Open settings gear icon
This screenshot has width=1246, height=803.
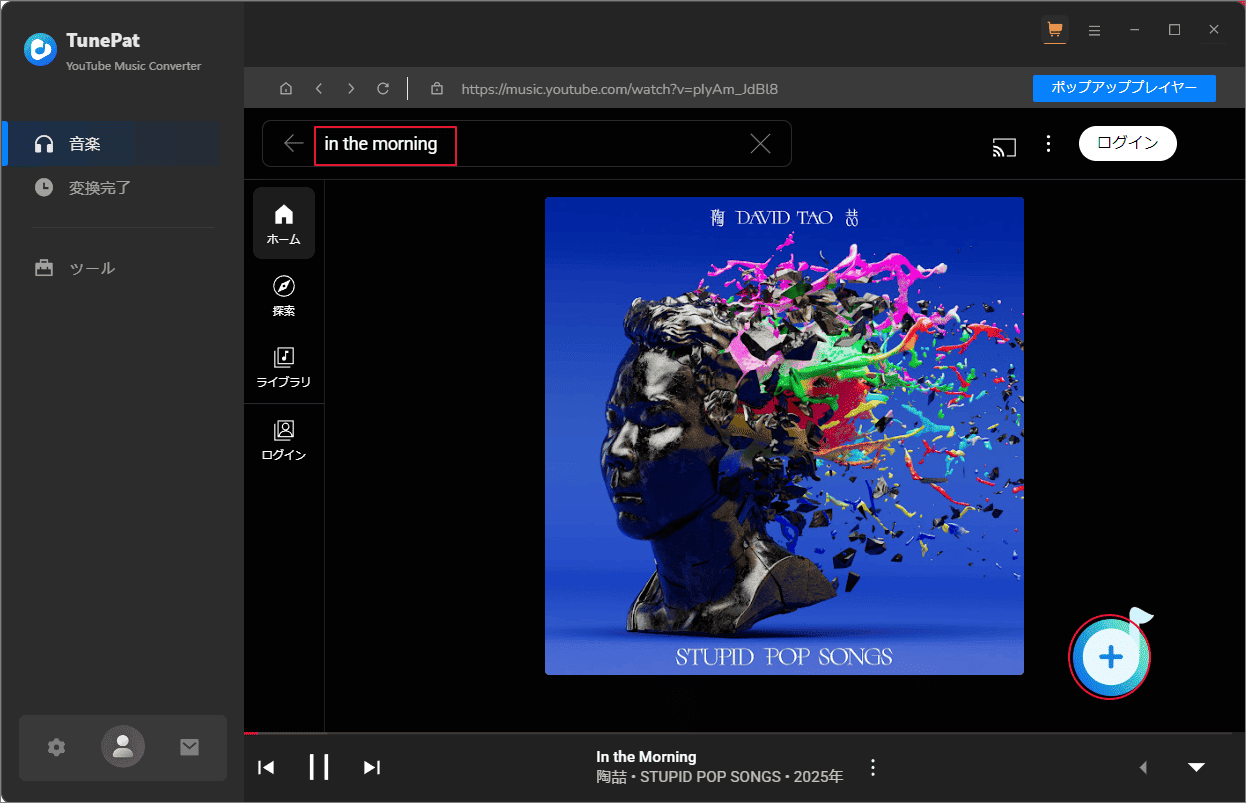coord(57,747)
